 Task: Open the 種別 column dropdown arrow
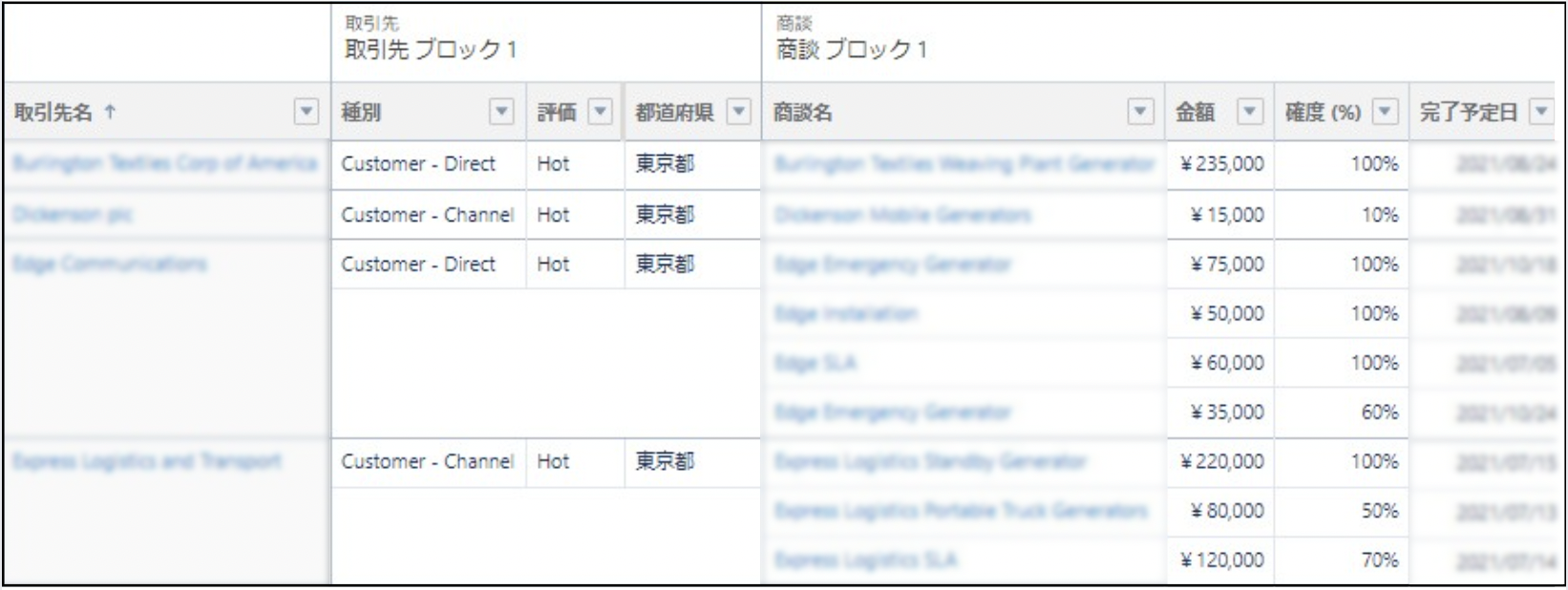(501, 112)
